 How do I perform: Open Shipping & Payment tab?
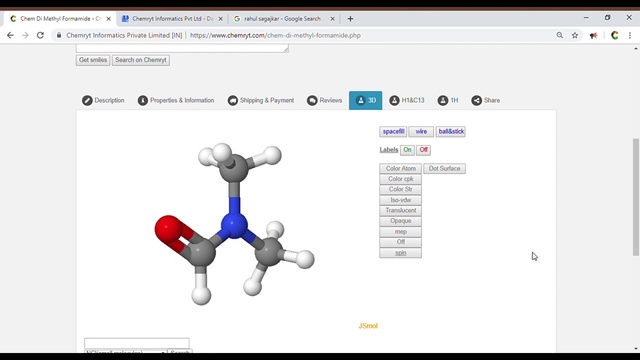click(x=261, y=100)
